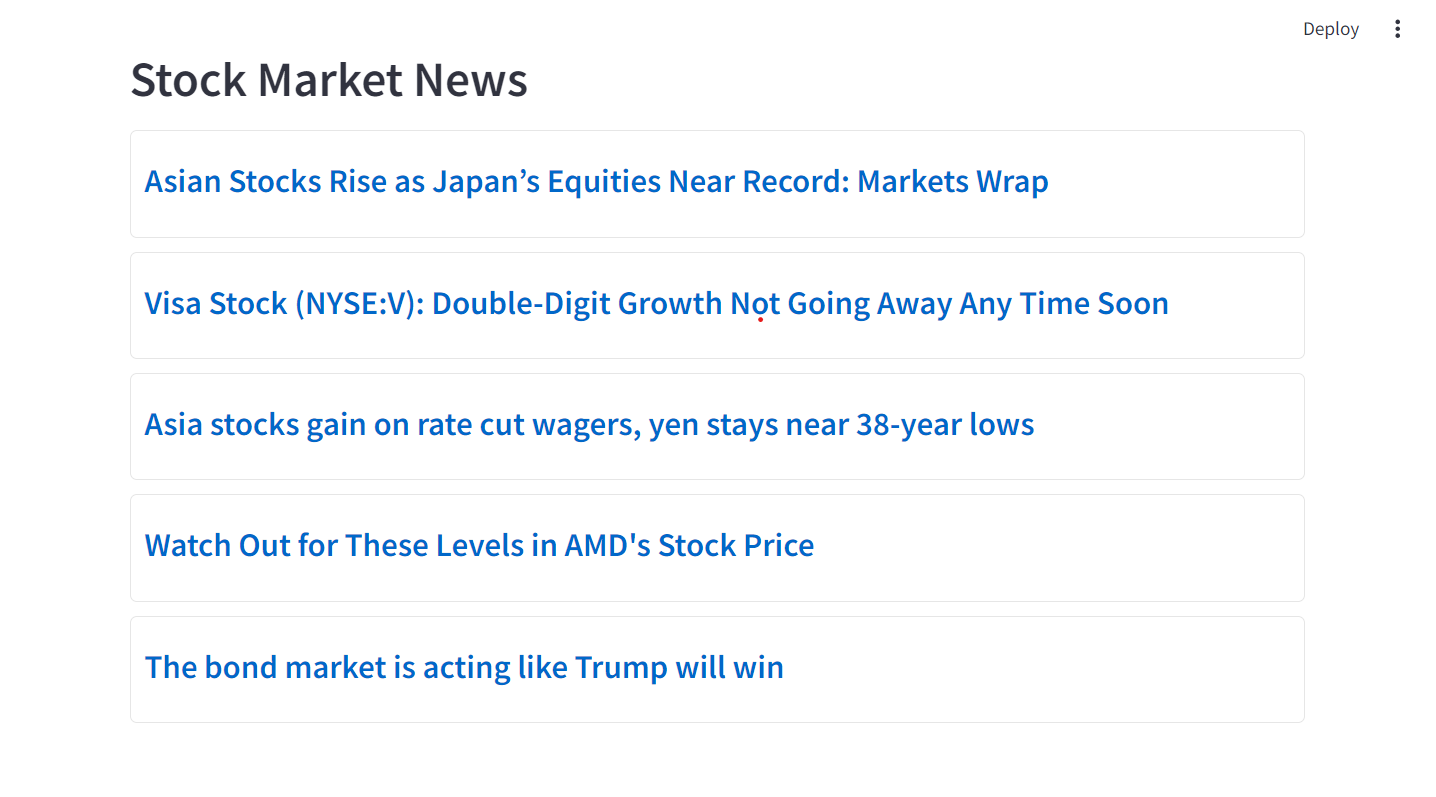Screen dimensions: 1436x797
Task: Open the three-dot main menu
Action: (1397, 29)
